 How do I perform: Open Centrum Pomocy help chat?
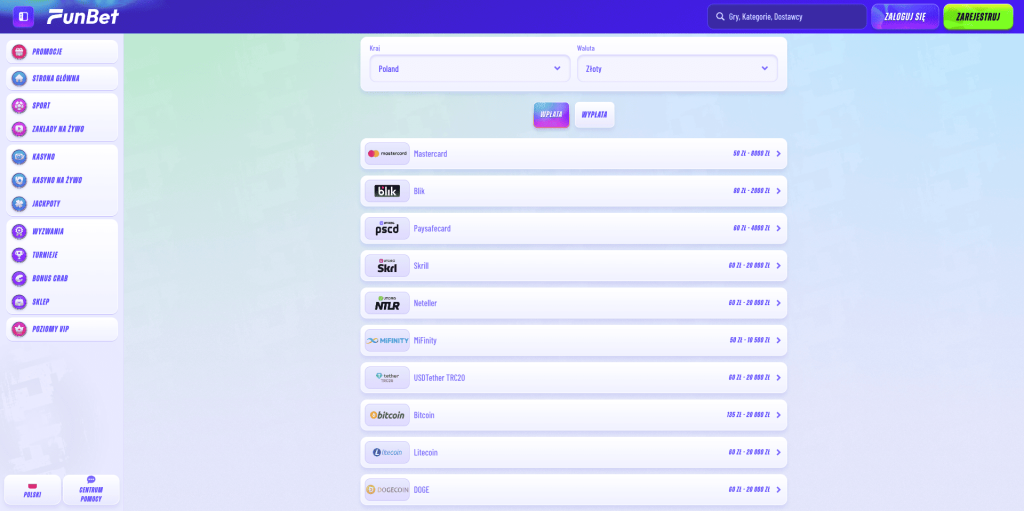click(91, 490)
